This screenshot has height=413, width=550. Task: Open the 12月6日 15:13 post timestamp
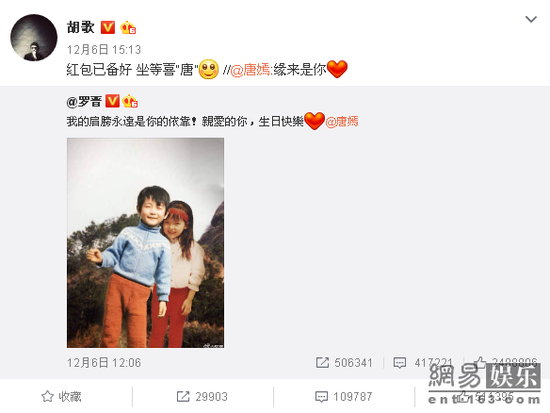coord(104,49)
